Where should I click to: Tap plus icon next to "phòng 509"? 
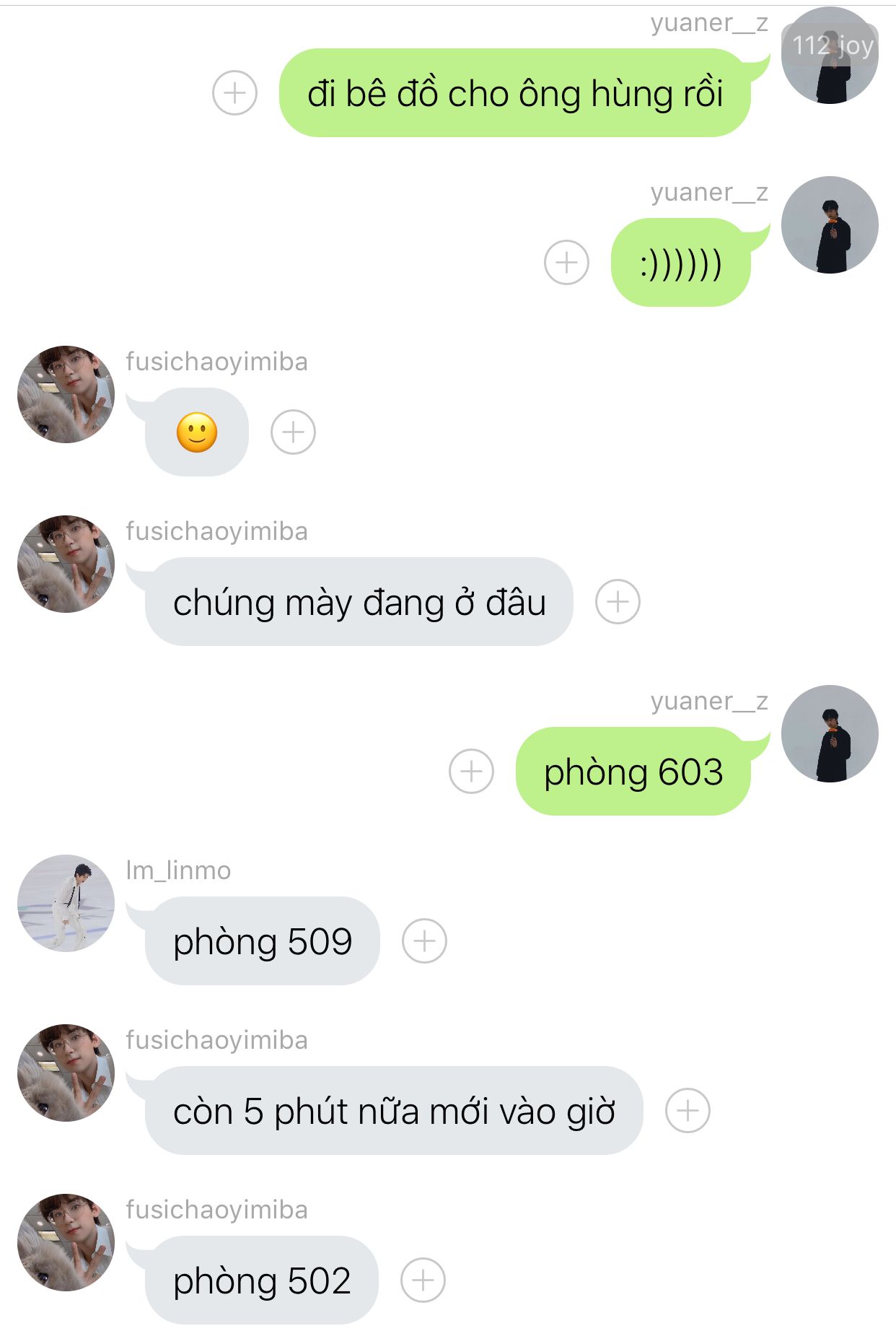click(424, 941)
